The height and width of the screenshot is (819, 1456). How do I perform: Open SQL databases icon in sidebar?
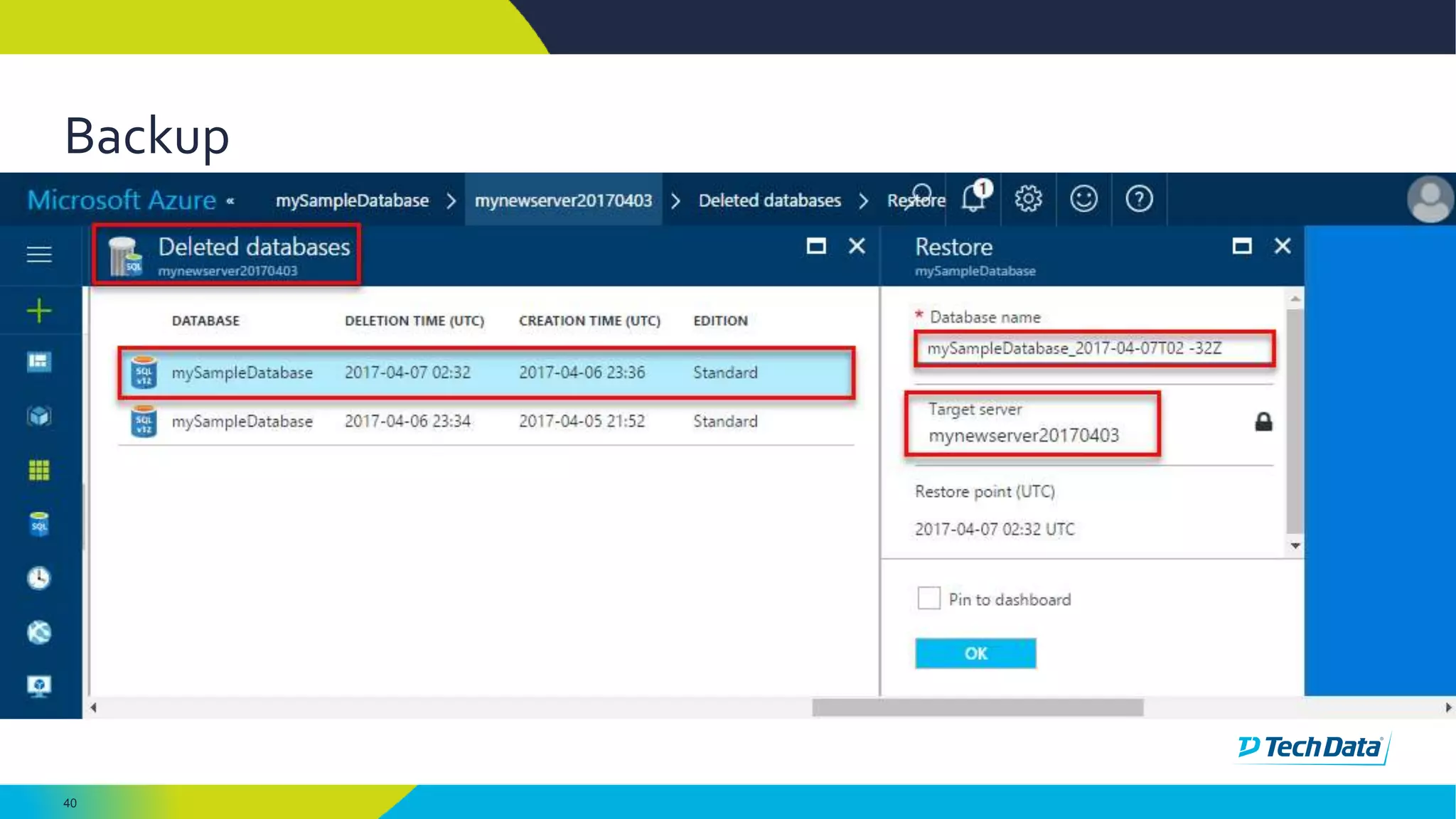coord(39,524)
